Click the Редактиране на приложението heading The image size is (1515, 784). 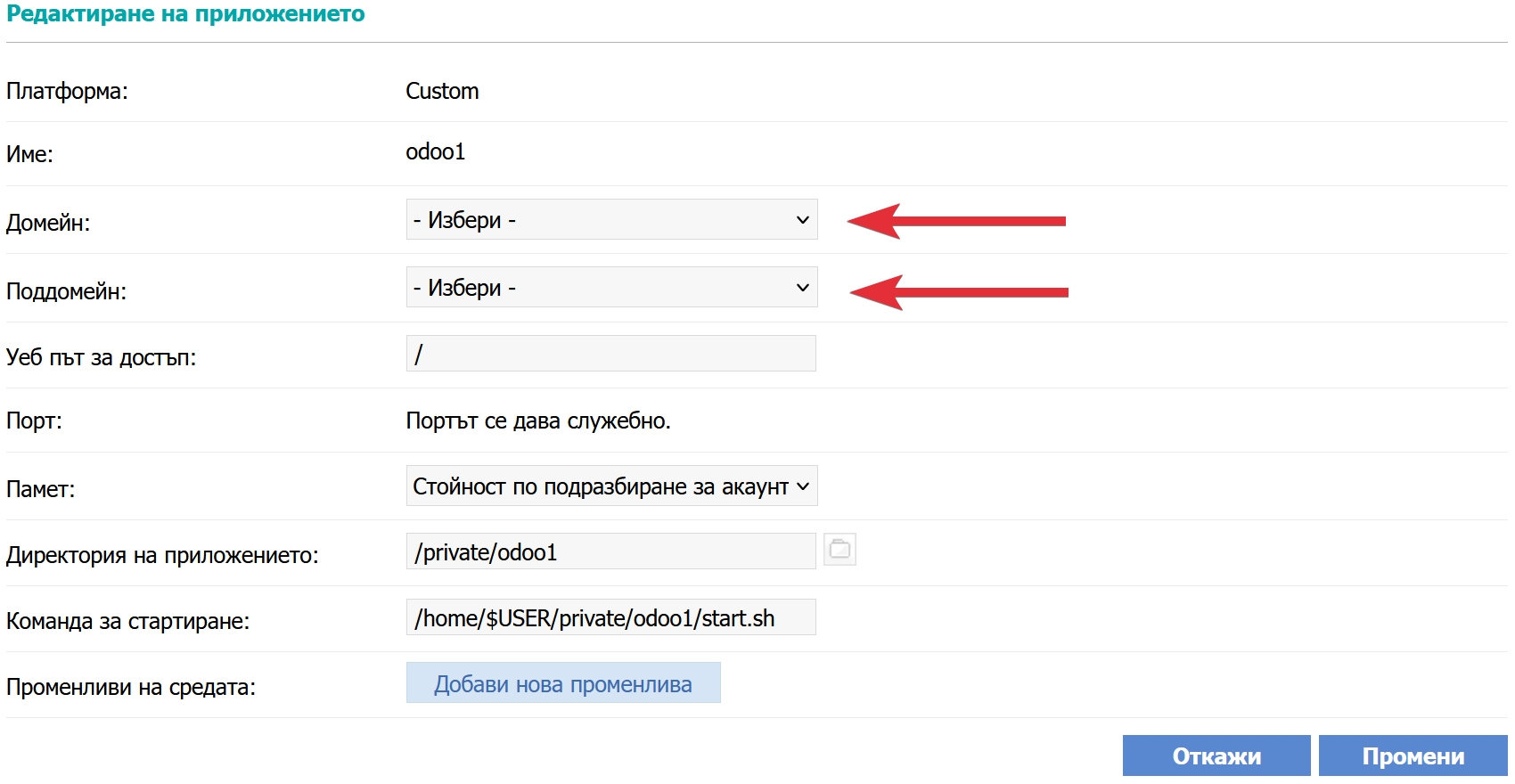tap(185, 14)
